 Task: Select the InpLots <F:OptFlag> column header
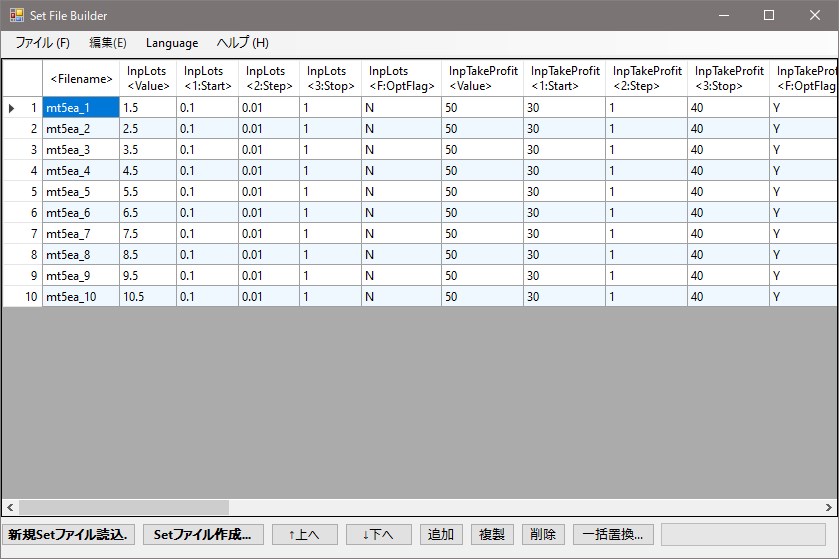401,79
